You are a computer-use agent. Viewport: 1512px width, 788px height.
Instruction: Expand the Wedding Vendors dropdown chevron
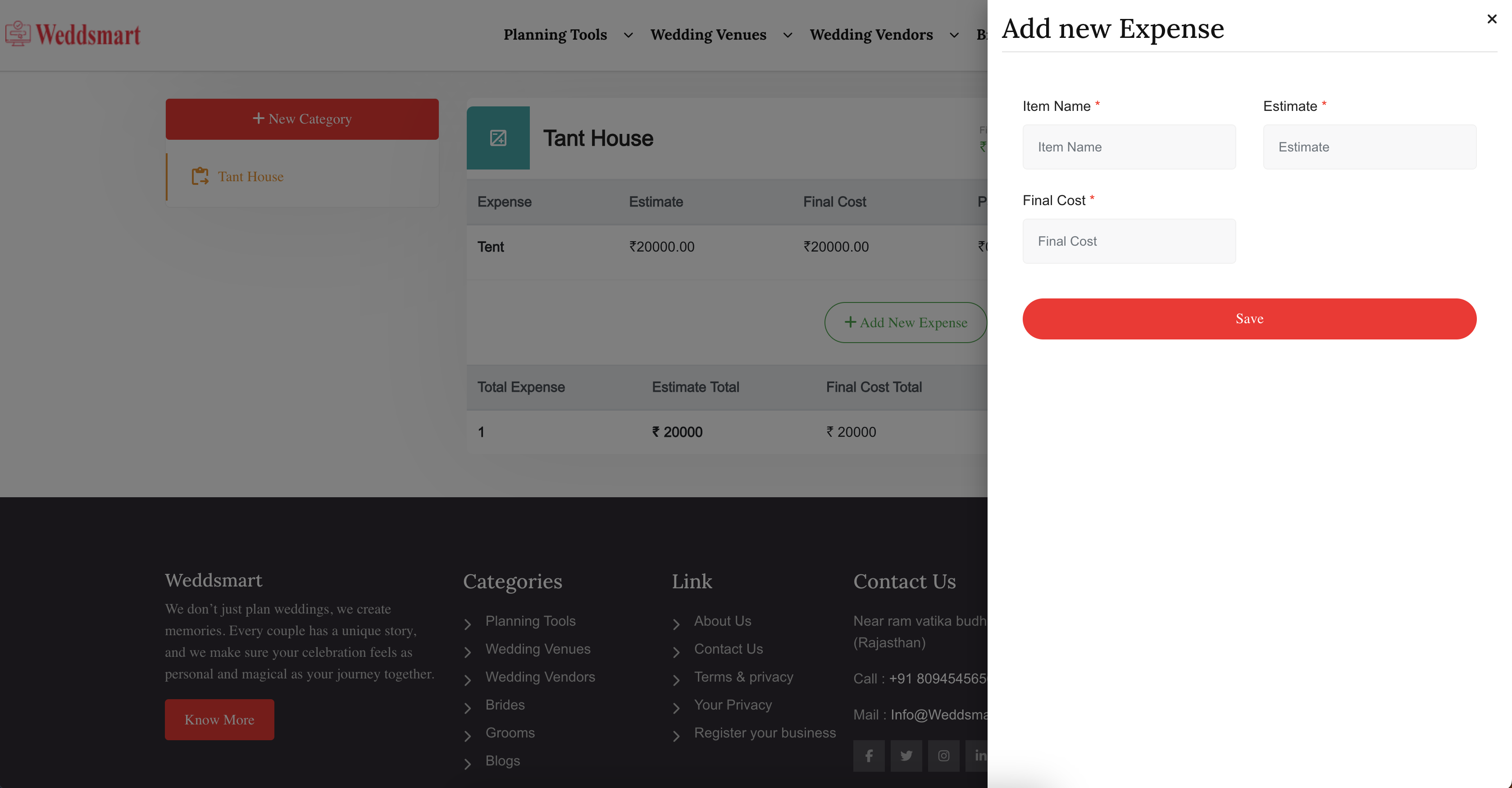point(954,35)
